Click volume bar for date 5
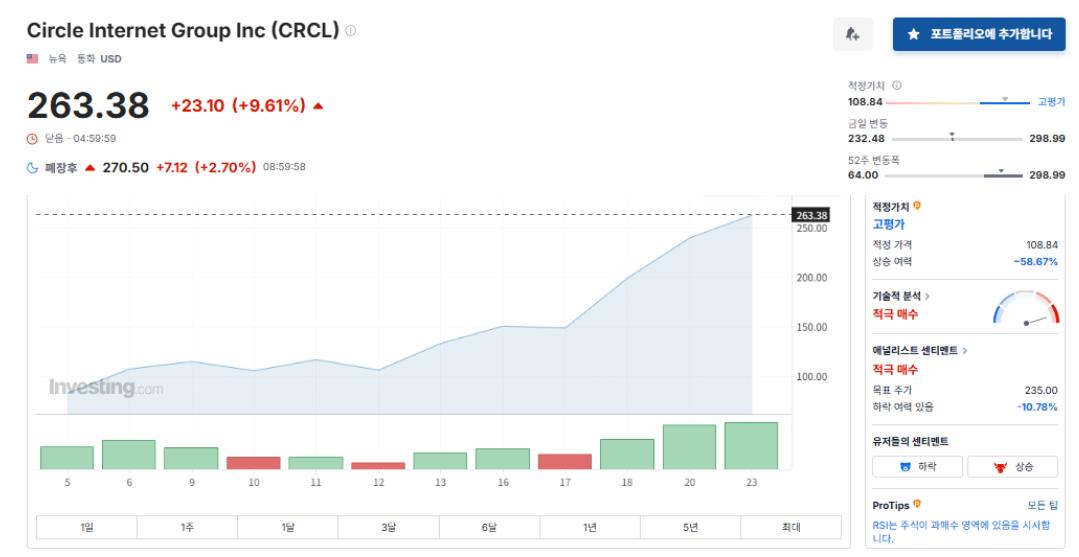This screenshot has height=557, width=1079. coord(67,458)
